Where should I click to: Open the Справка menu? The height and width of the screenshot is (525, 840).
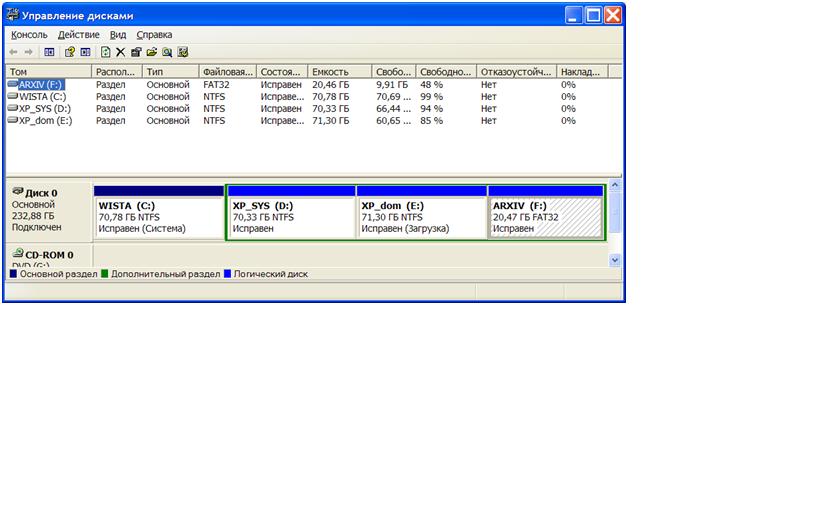click(x=154, y=35)
